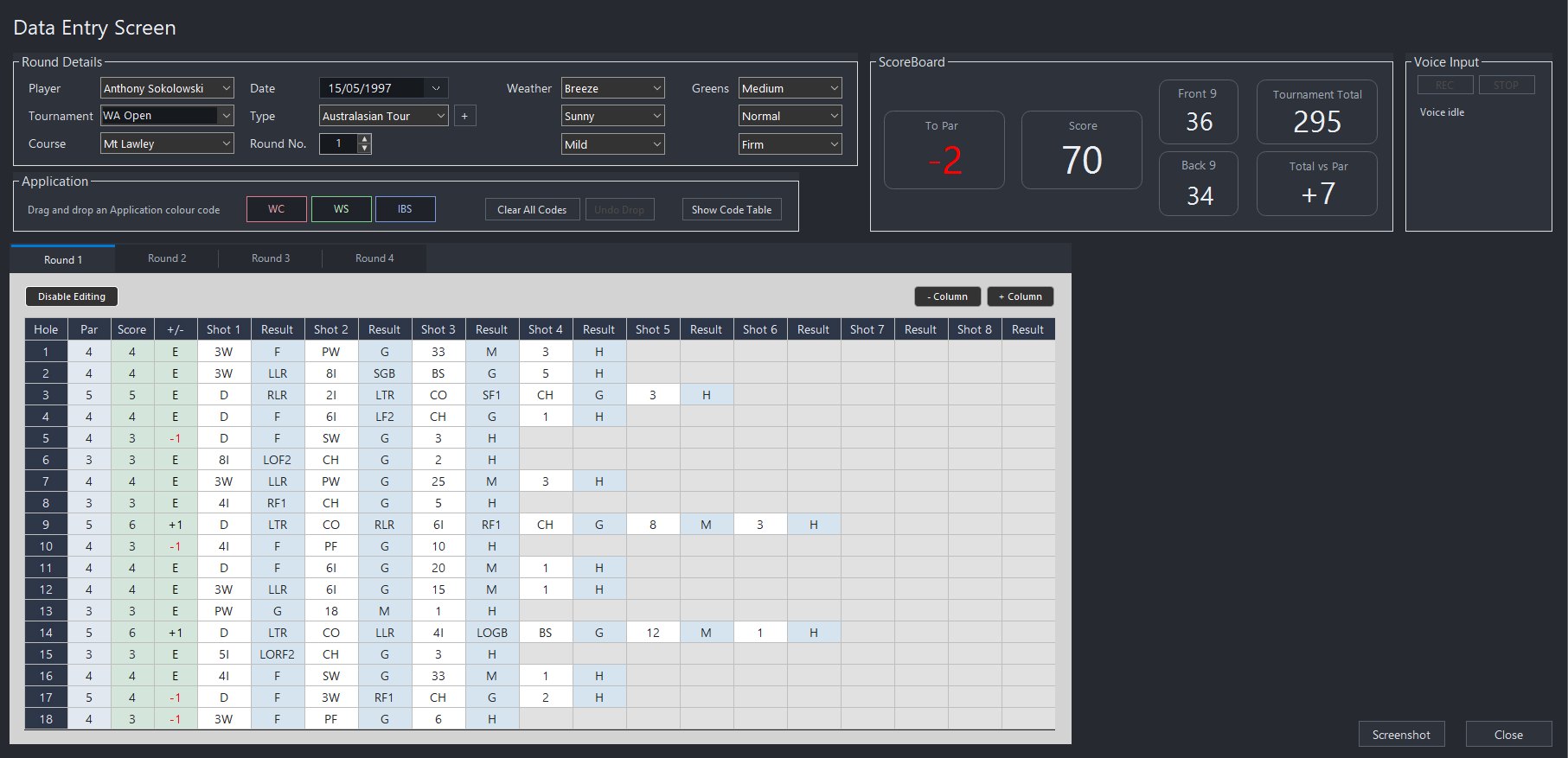Click the Close button at bottom right
The width and height of the screenshot is (1568, 758).
coord(1508,735)
